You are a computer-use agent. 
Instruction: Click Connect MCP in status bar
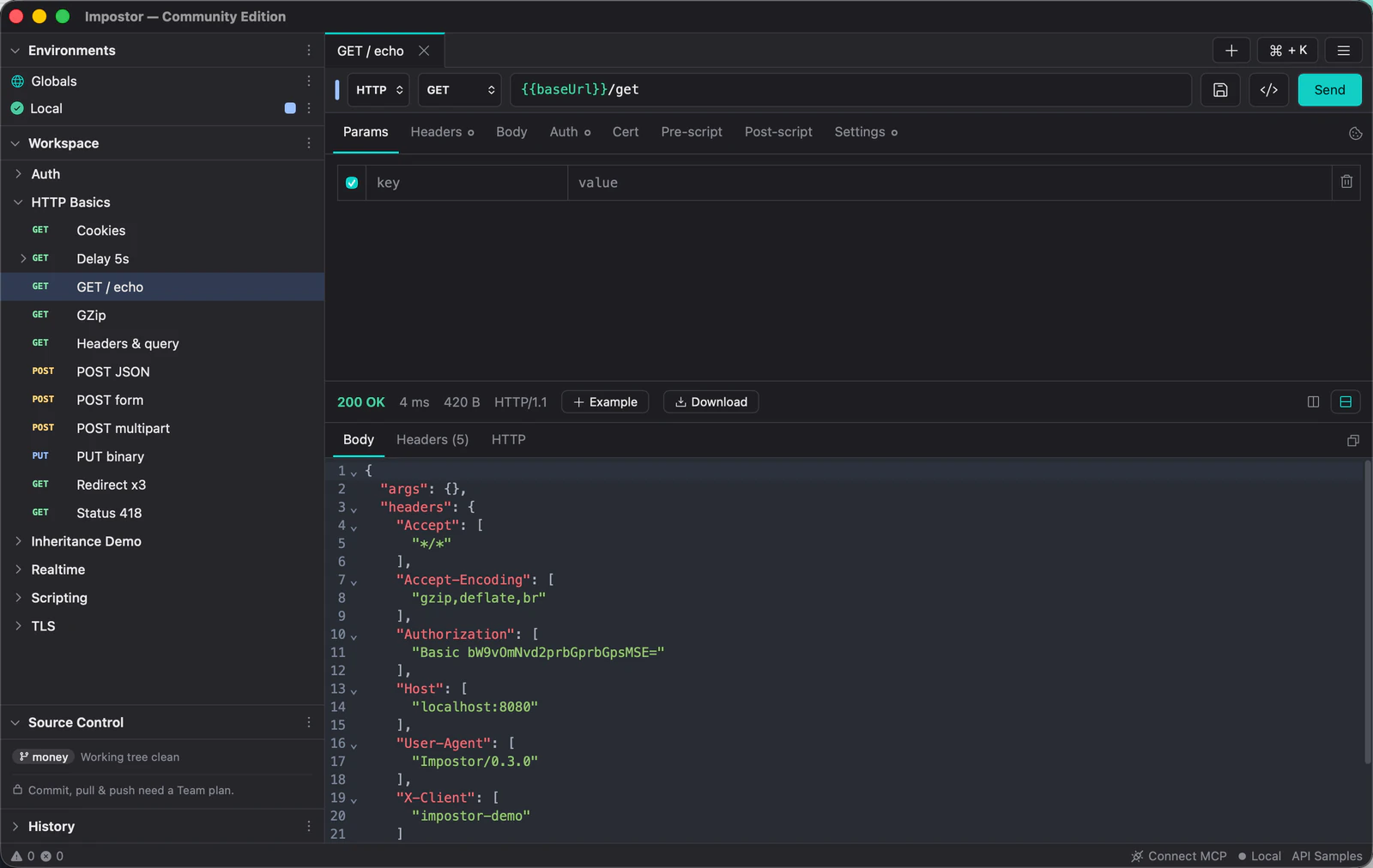tap(1179, 856)
